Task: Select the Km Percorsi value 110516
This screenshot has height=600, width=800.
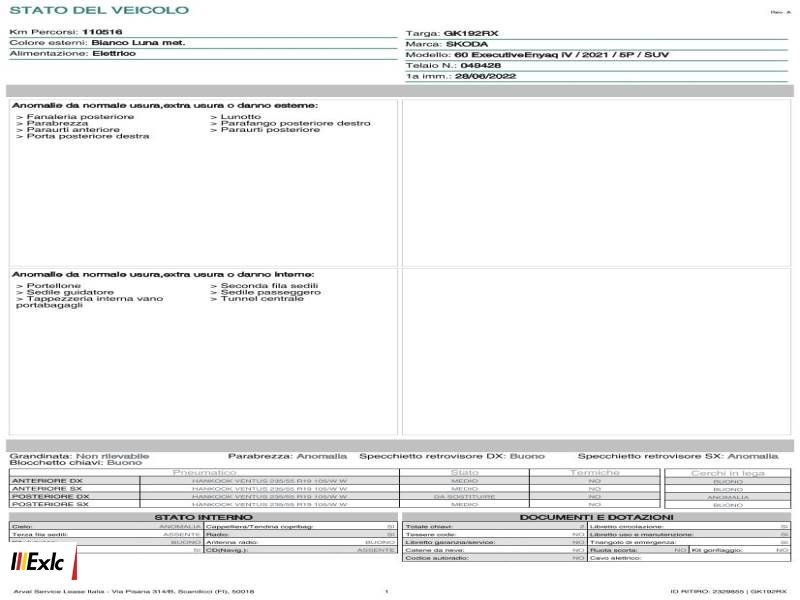Action: click(102, 32)
